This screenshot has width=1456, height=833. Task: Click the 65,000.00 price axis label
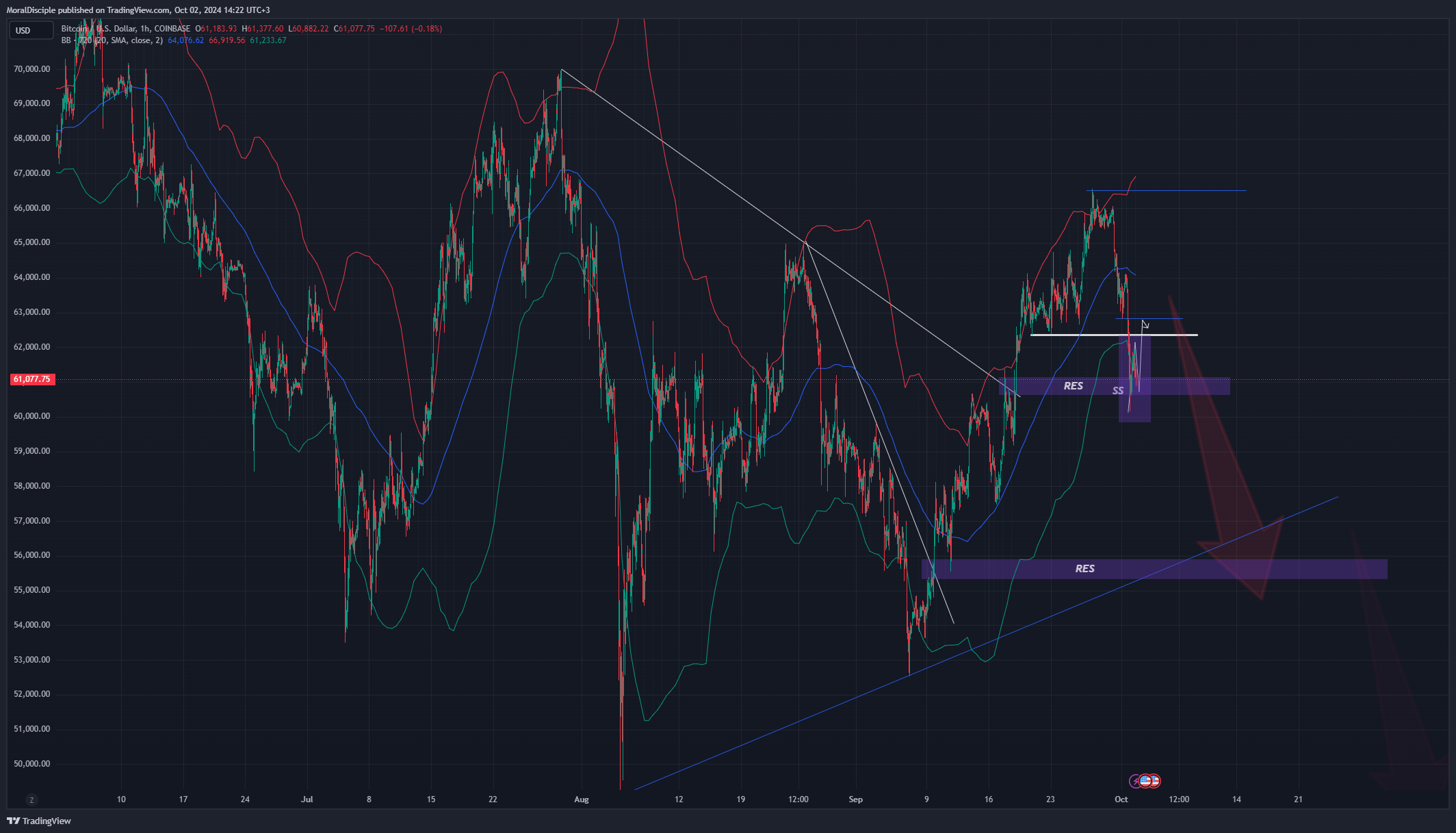[31, 242]
